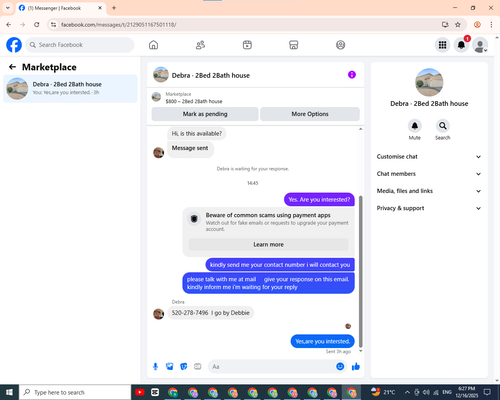Send a thumbs-up like
500x400 pixels.
tap(356, 367)
